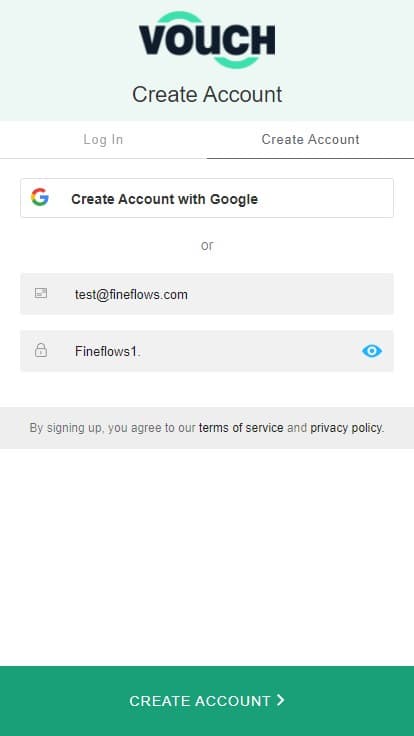Click the email card icon

41,294
